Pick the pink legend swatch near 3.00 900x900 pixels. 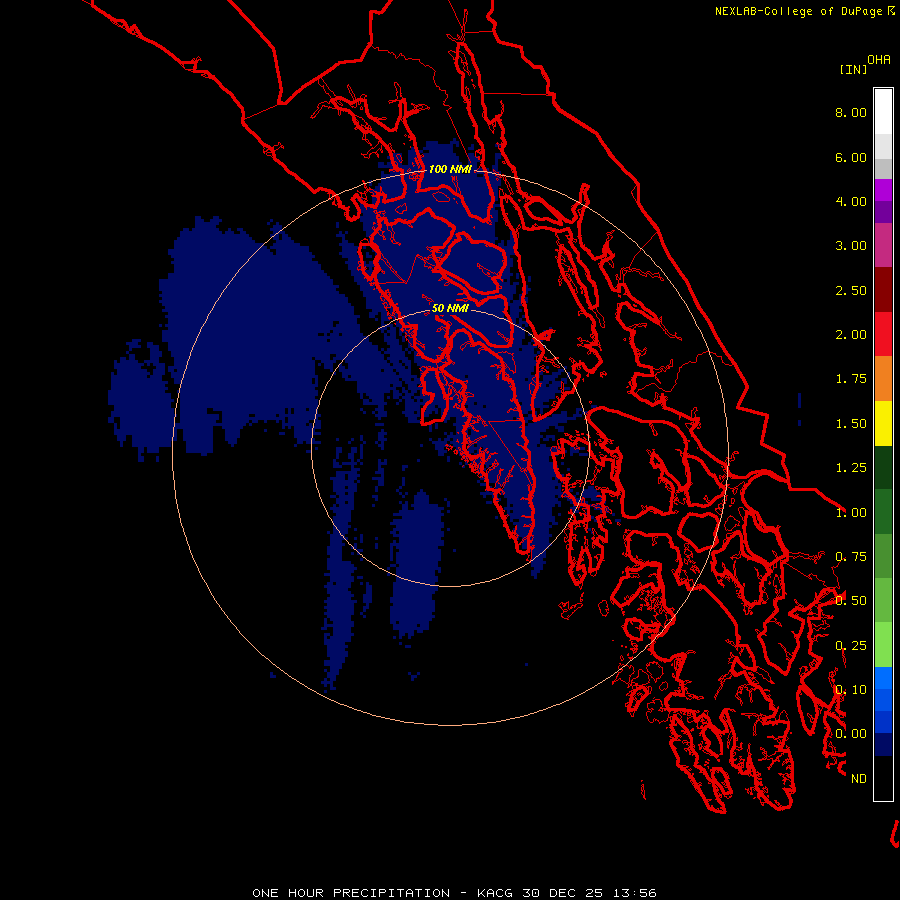coord(883,245)
